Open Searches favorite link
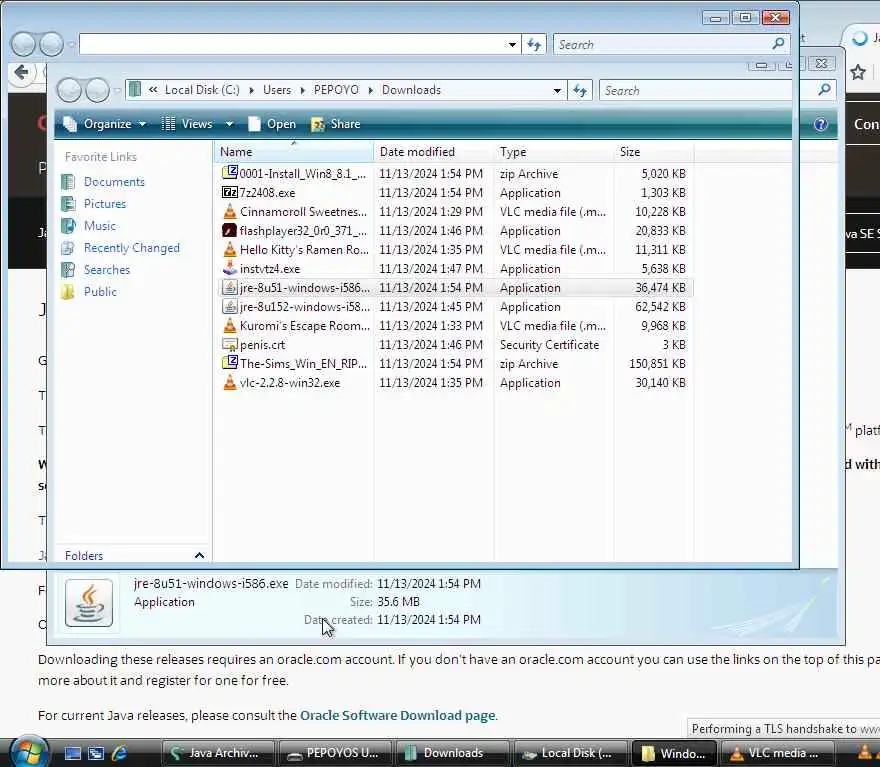Viewport: 880px width, 767px height. tap(107, 270)
